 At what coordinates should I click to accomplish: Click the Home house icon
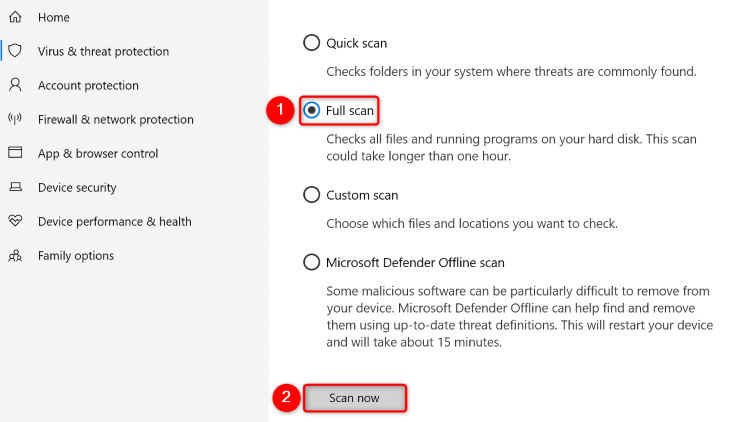15,18
